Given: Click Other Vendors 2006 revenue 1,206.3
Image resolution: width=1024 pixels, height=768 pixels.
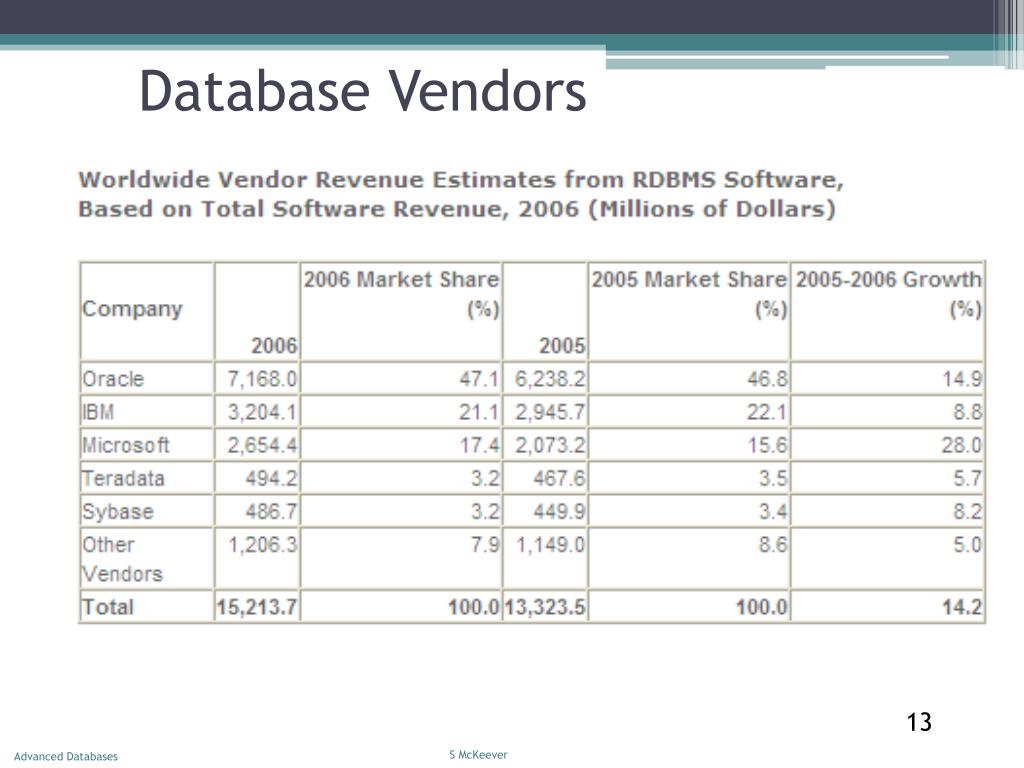Looking at the screenshot, I should click(x=262, y=545).
